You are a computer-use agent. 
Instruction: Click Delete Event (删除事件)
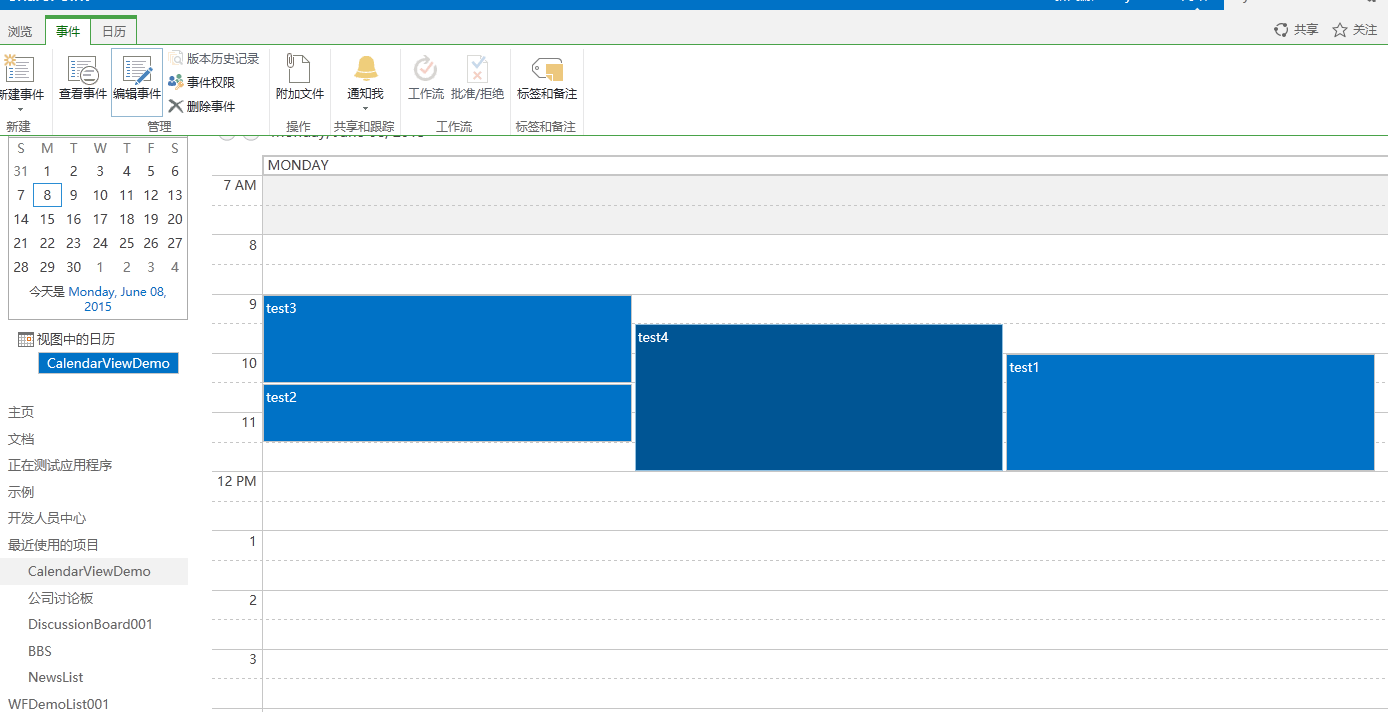pos(202,106)
